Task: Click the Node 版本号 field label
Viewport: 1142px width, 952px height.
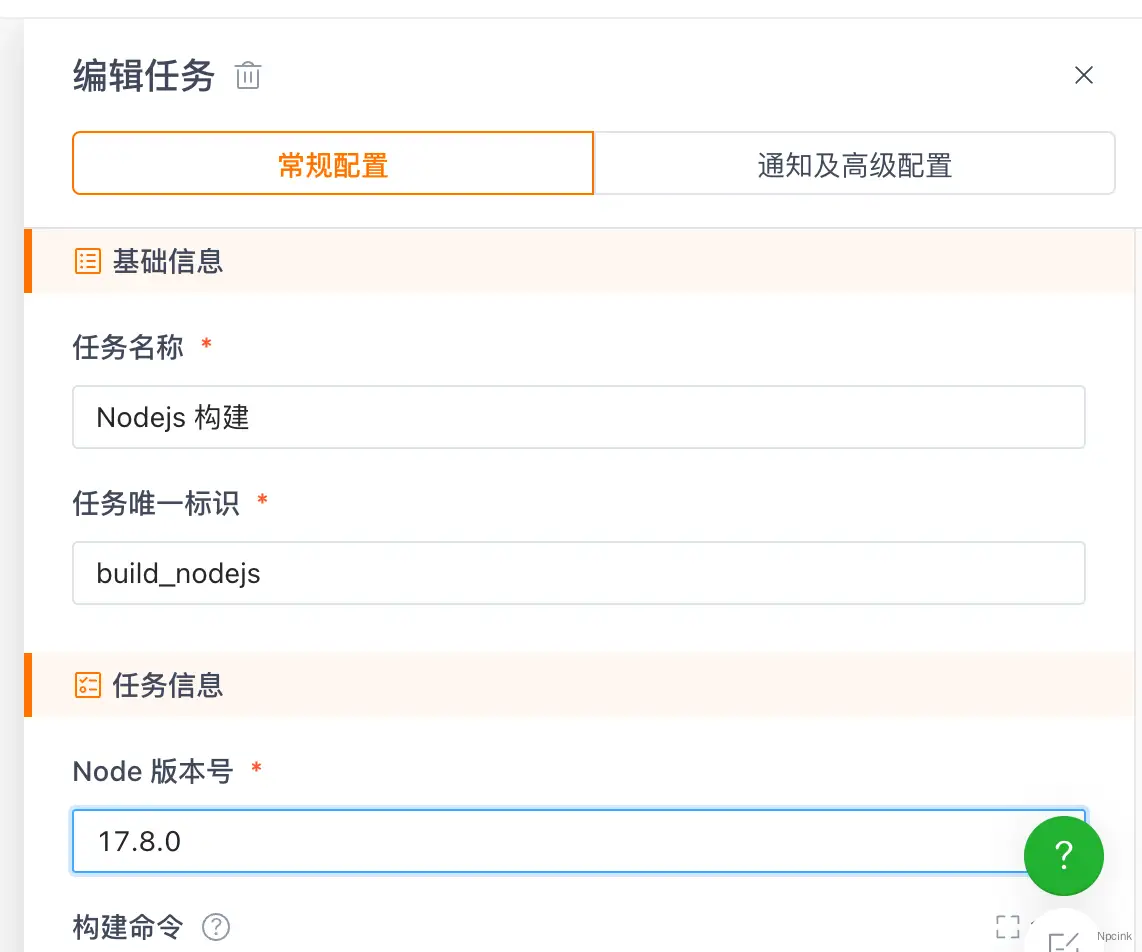Action: tap(153, 771)
